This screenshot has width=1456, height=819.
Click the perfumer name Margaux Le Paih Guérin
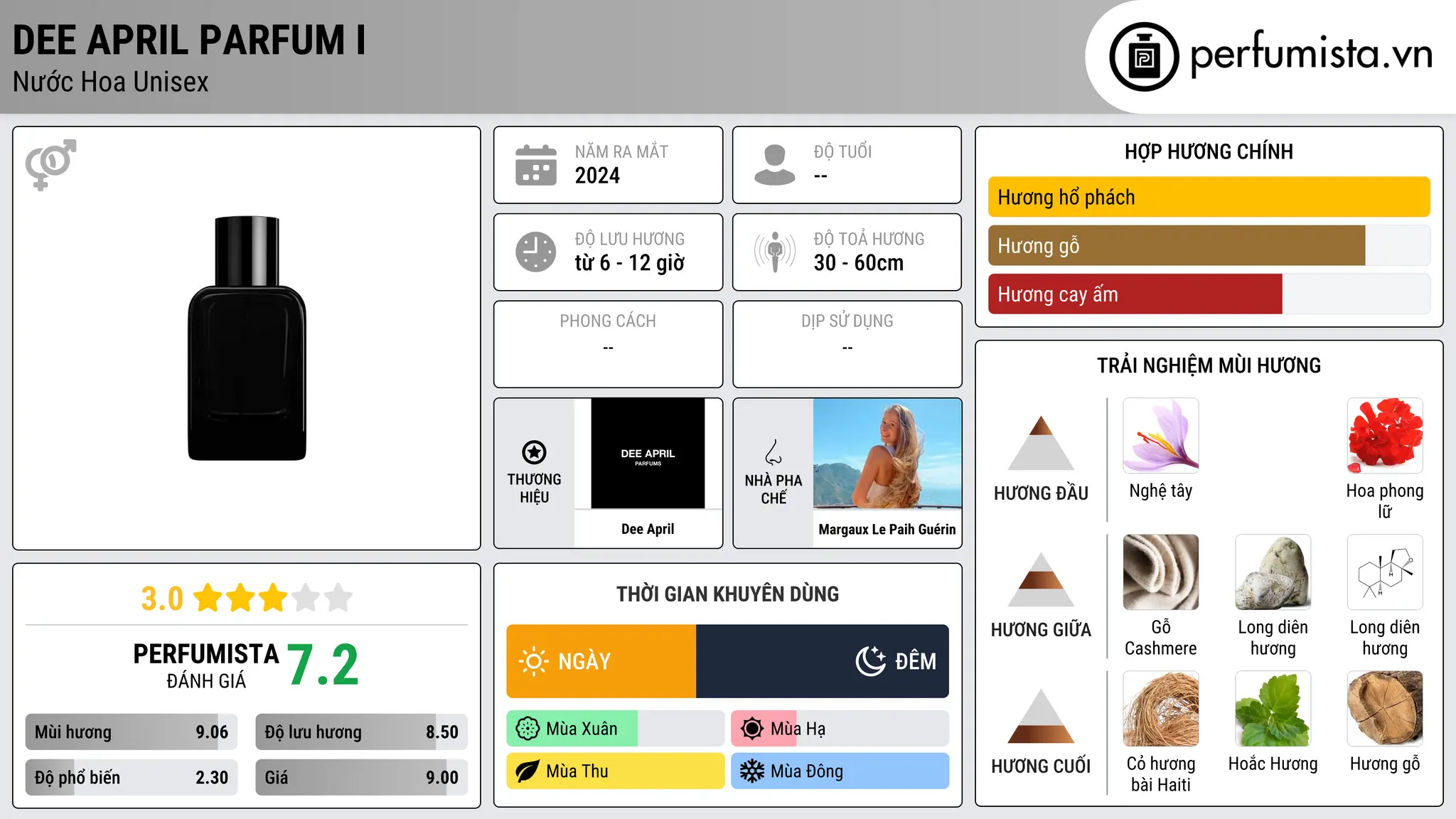point(887,529)
